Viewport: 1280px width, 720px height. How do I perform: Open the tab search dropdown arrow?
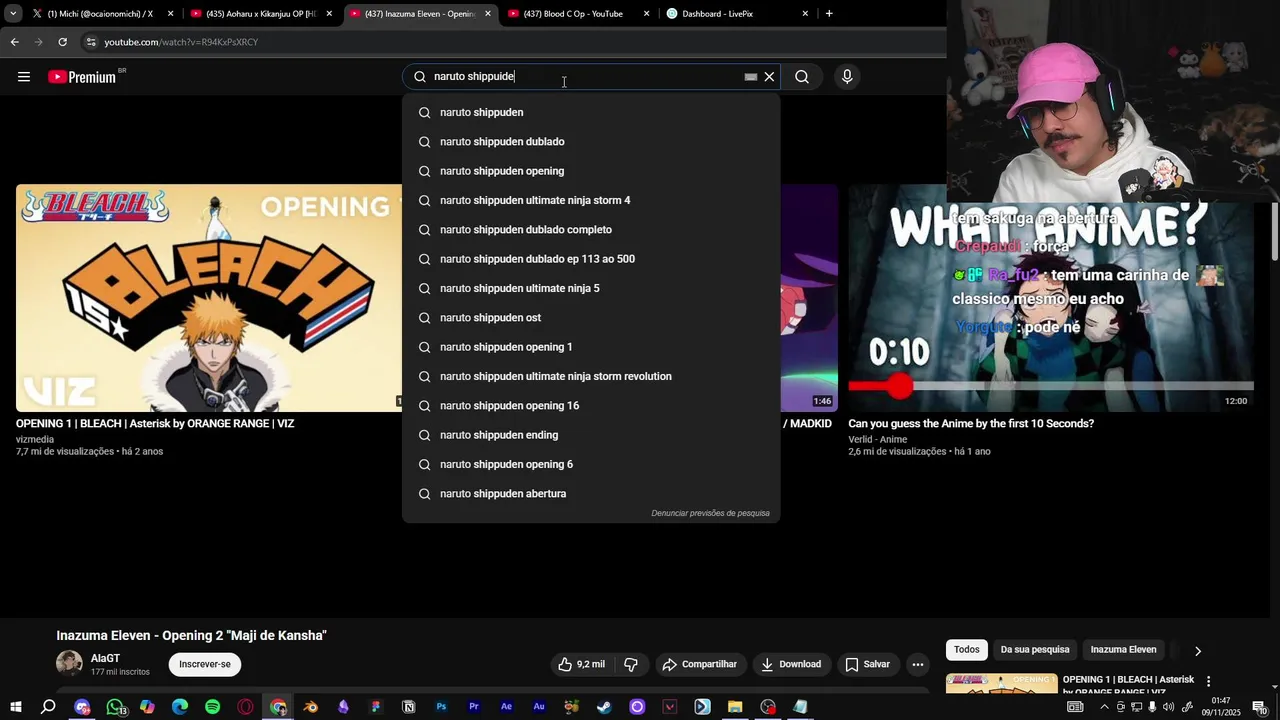pyautogui.click(x=12, y=14)
